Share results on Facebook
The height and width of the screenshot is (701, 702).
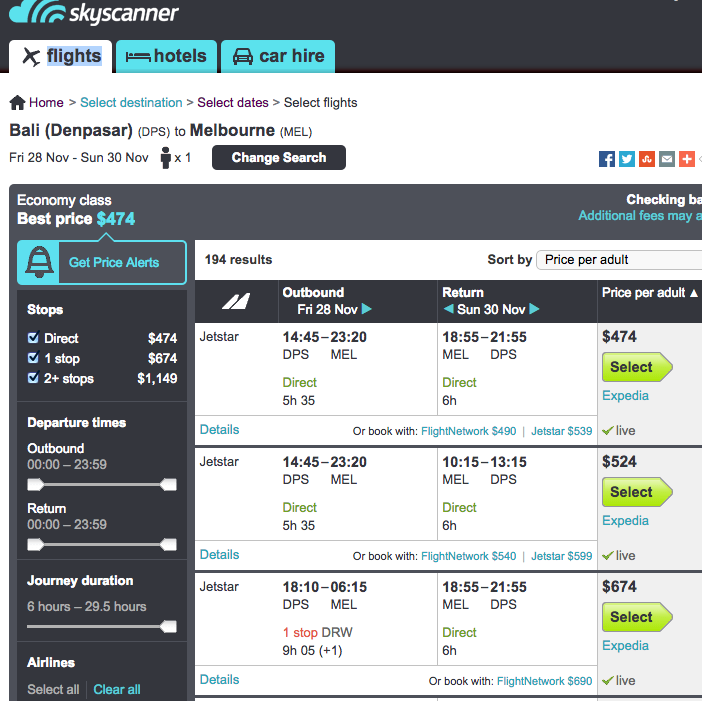pos(607,159)
